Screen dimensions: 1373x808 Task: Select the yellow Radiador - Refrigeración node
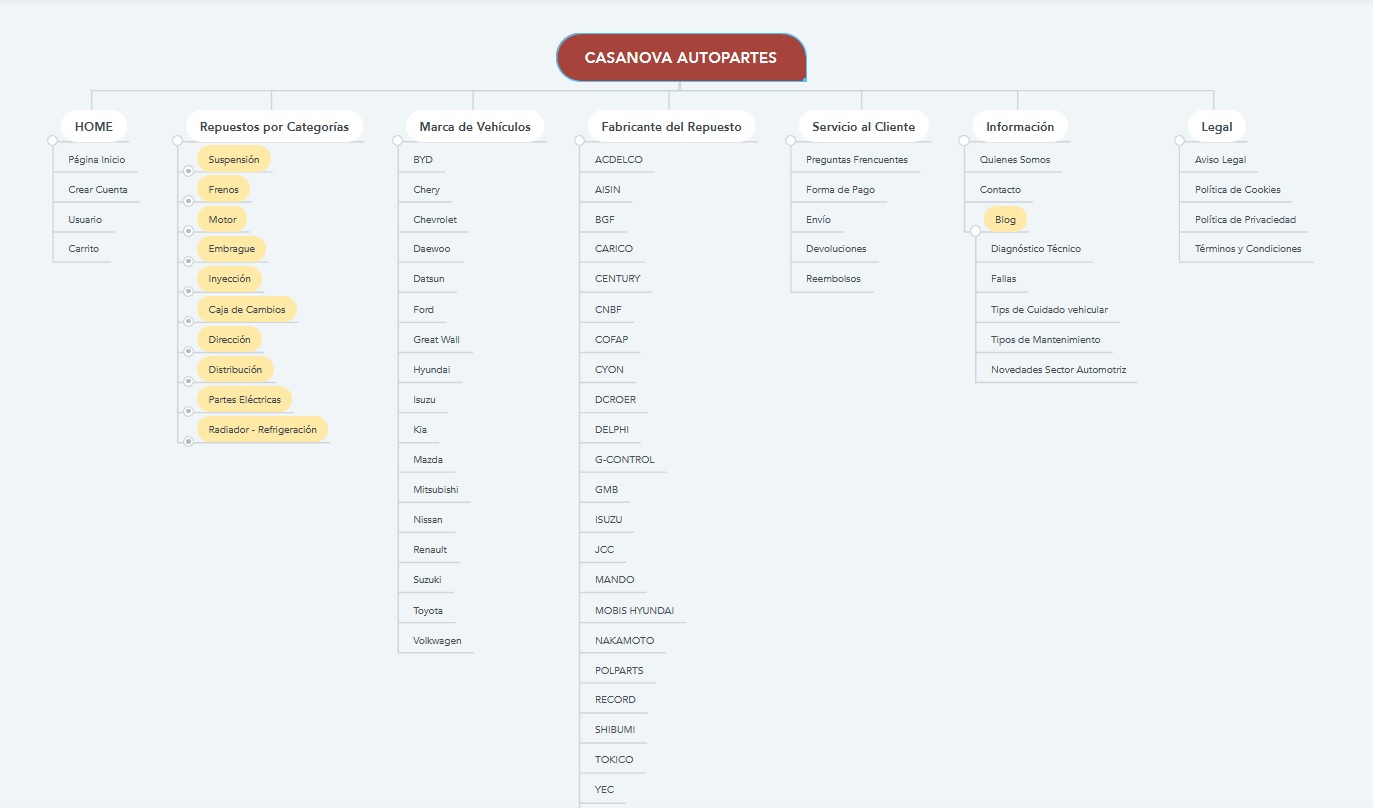coord(262,429)
